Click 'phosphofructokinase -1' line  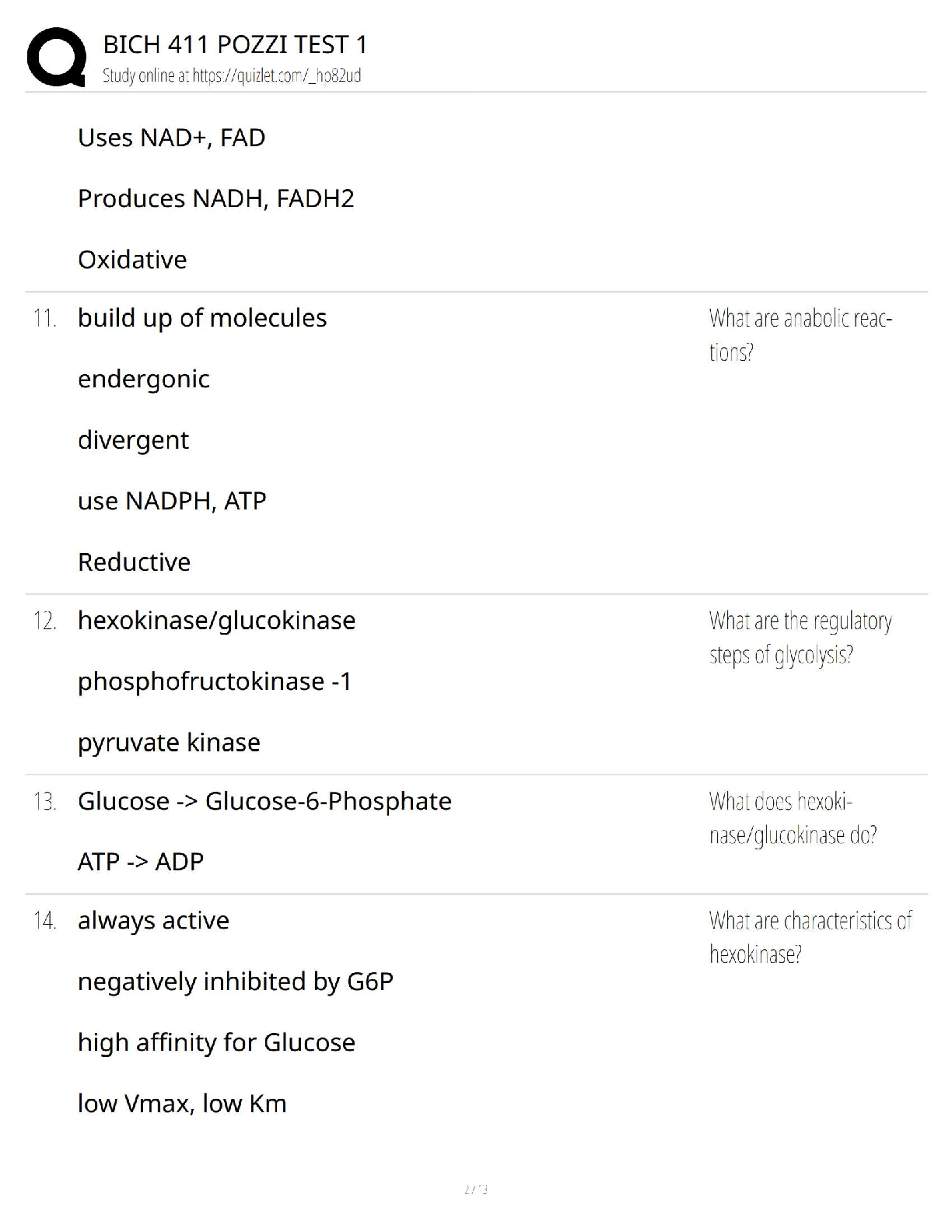click(215, 682)
